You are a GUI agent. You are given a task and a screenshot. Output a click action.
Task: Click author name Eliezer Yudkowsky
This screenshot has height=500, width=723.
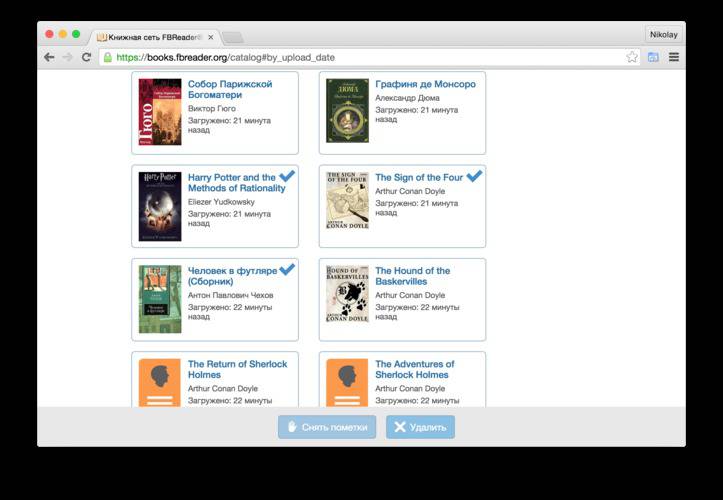pyautogui.click(x=221, y=202)
